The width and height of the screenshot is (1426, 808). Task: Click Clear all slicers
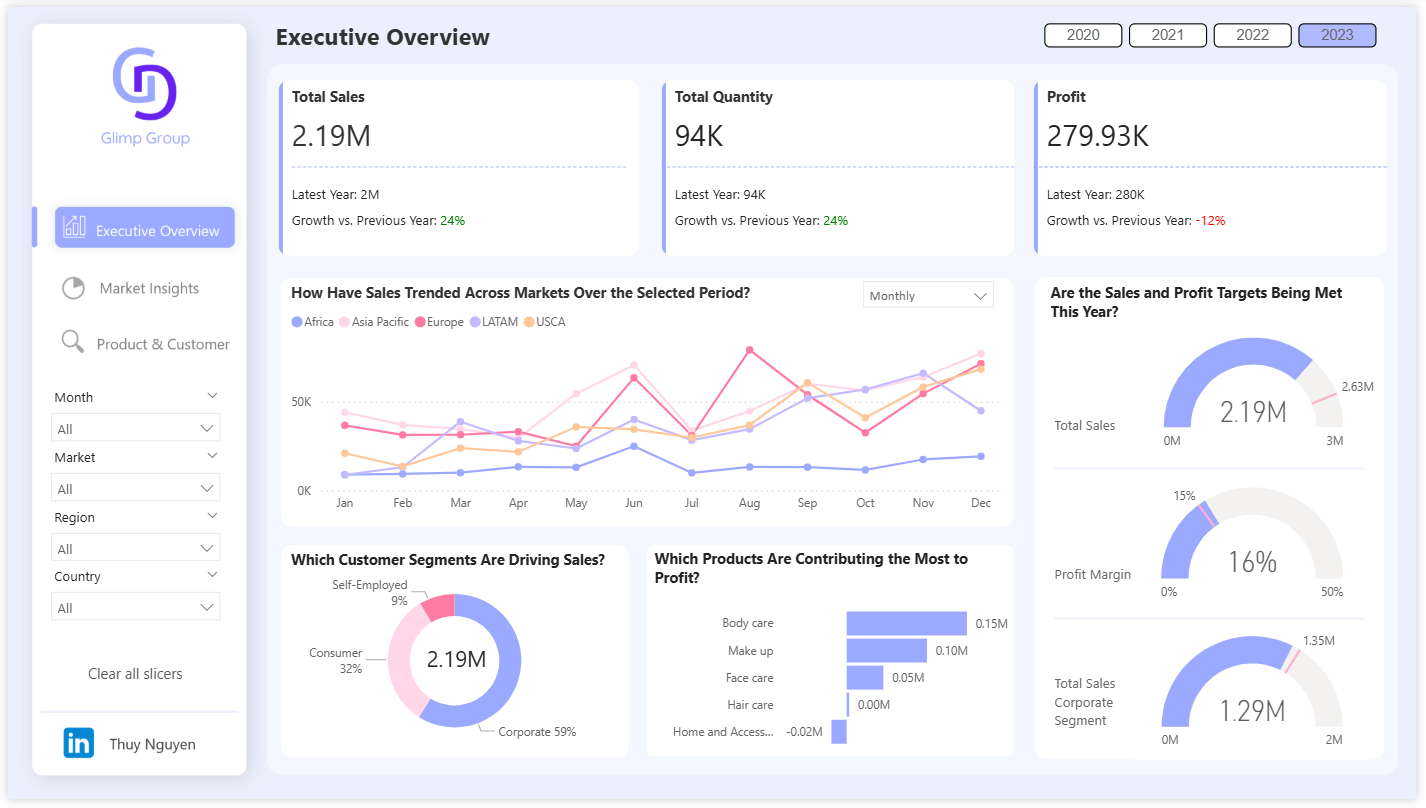tap(135, 673)
